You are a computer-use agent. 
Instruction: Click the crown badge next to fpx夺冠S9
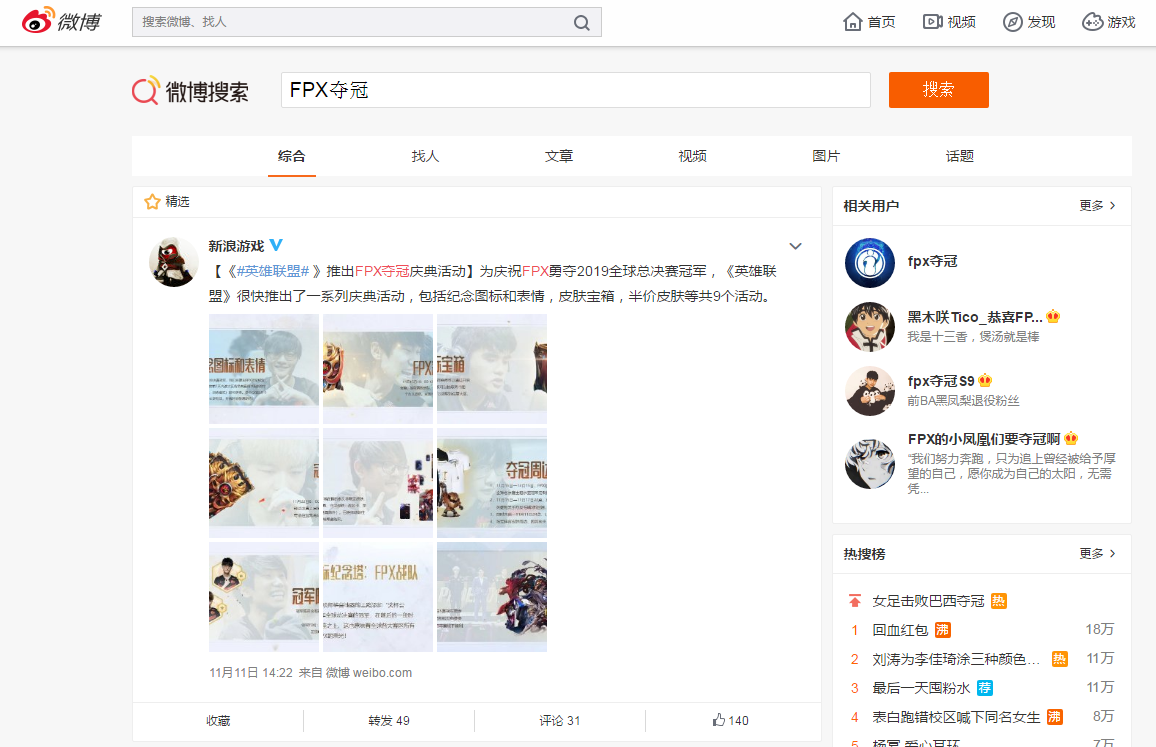985,381
